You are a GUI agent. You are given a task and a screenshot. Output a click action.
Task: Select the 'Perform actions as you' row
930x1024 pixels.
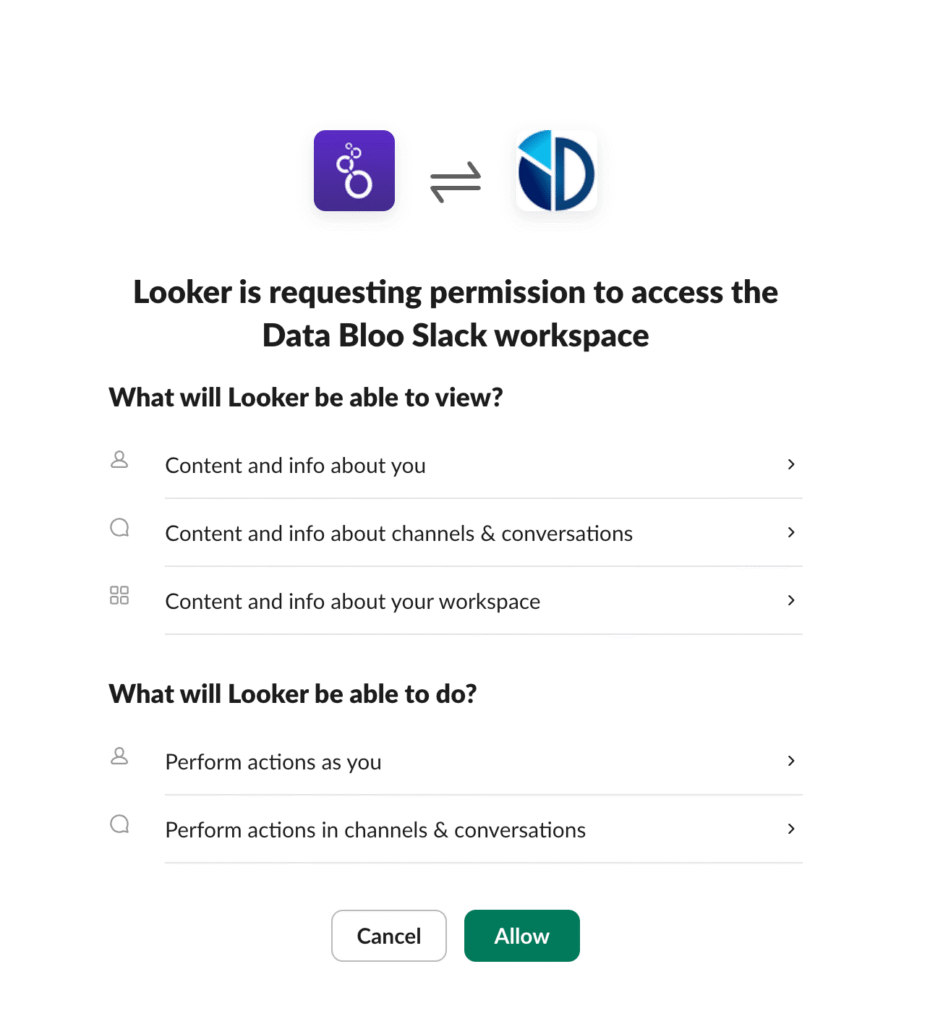[273, 762]
